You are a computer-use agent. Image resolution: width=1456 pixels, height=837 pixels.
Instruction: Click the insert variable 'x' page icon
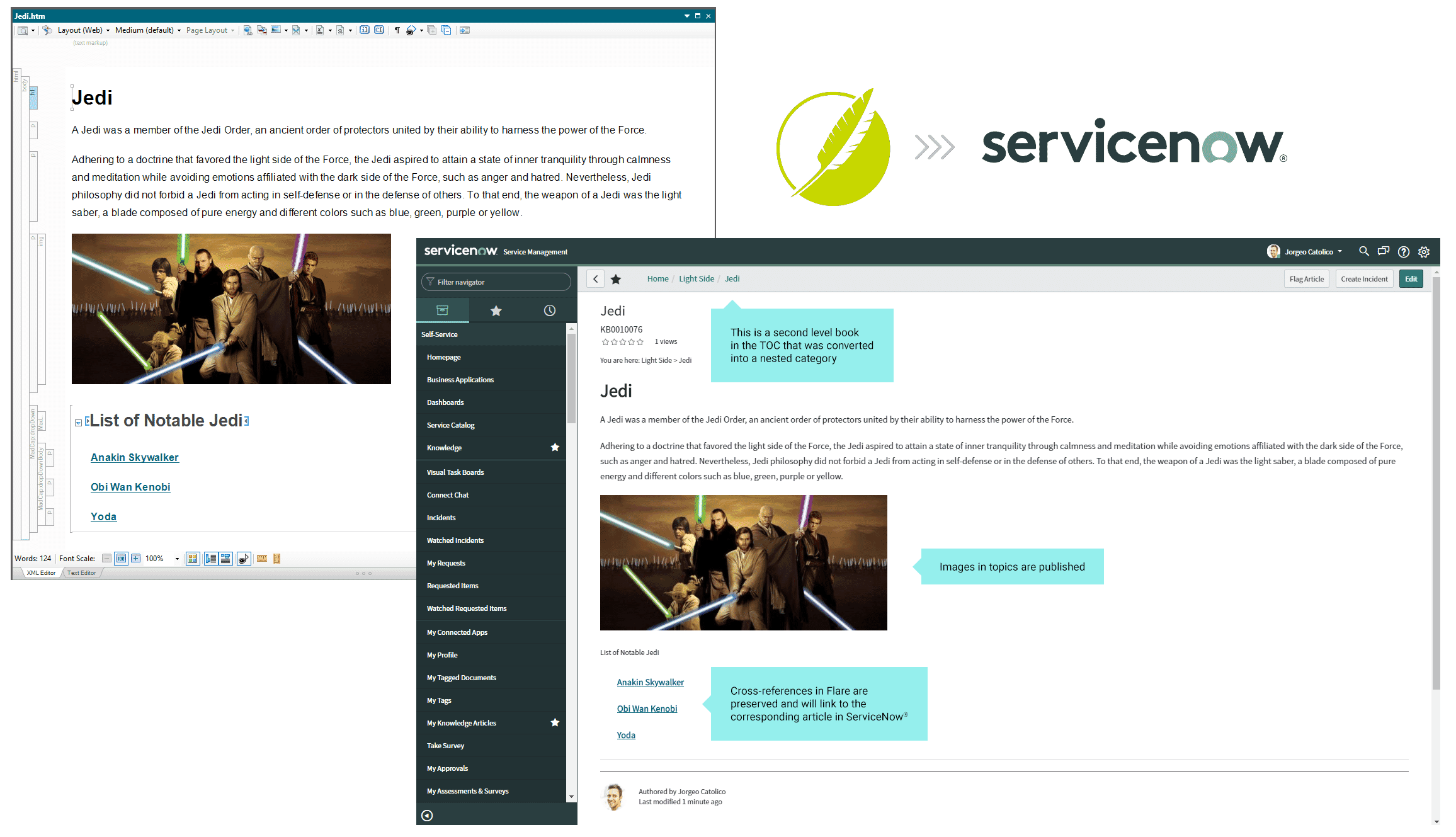pyautogui.click(x=320, y=30)
